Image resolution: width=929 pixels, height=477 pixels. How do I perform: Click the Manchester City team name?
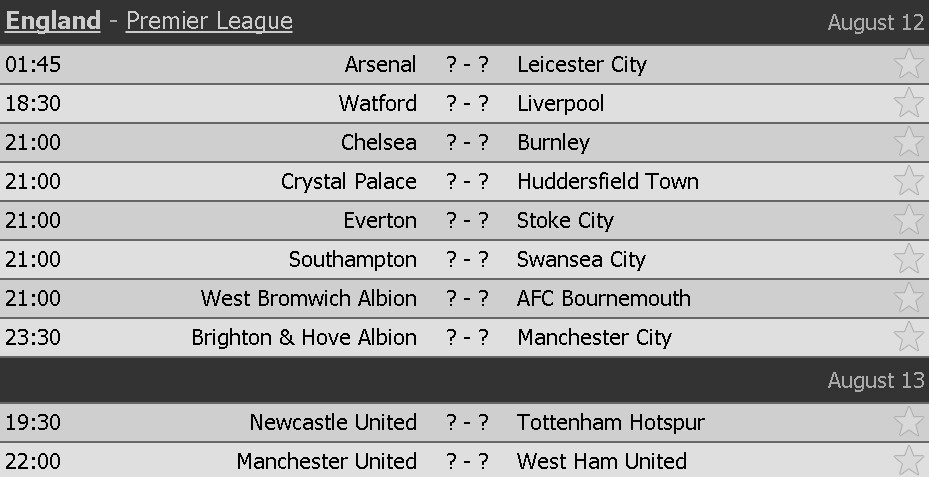coord(594,337)
